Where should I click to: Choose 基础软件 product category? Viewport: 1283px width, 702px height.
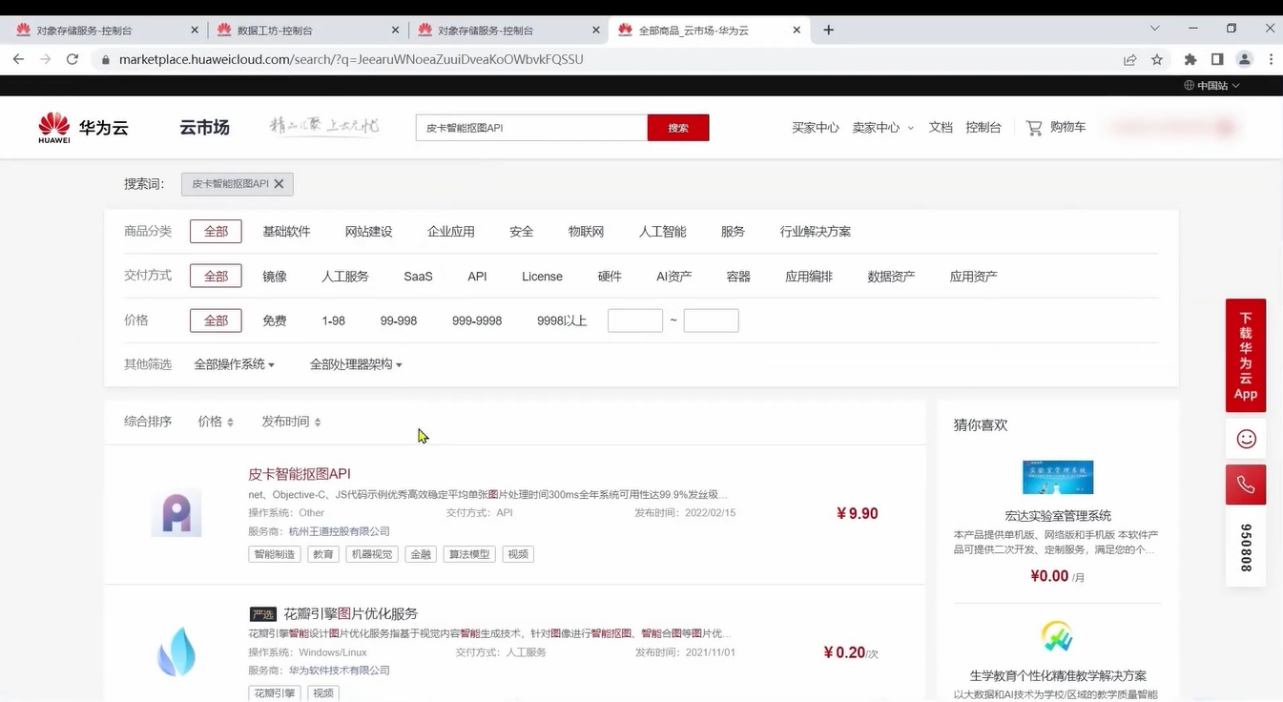click(286, 231)
